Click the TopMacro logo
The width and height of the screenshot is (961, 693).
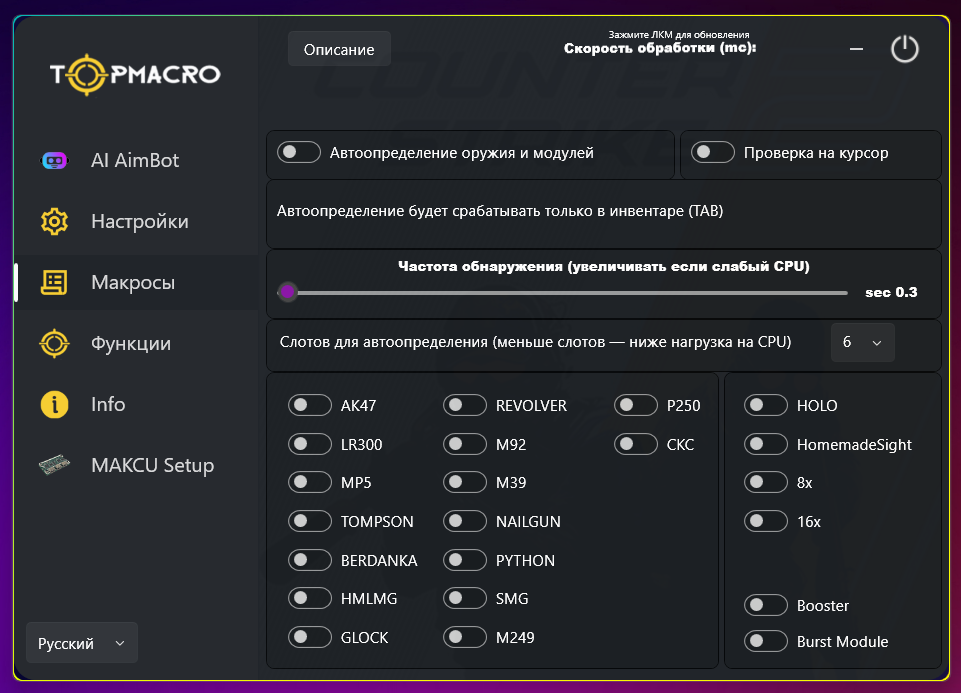pyautogui.click(x=135, y=74)
